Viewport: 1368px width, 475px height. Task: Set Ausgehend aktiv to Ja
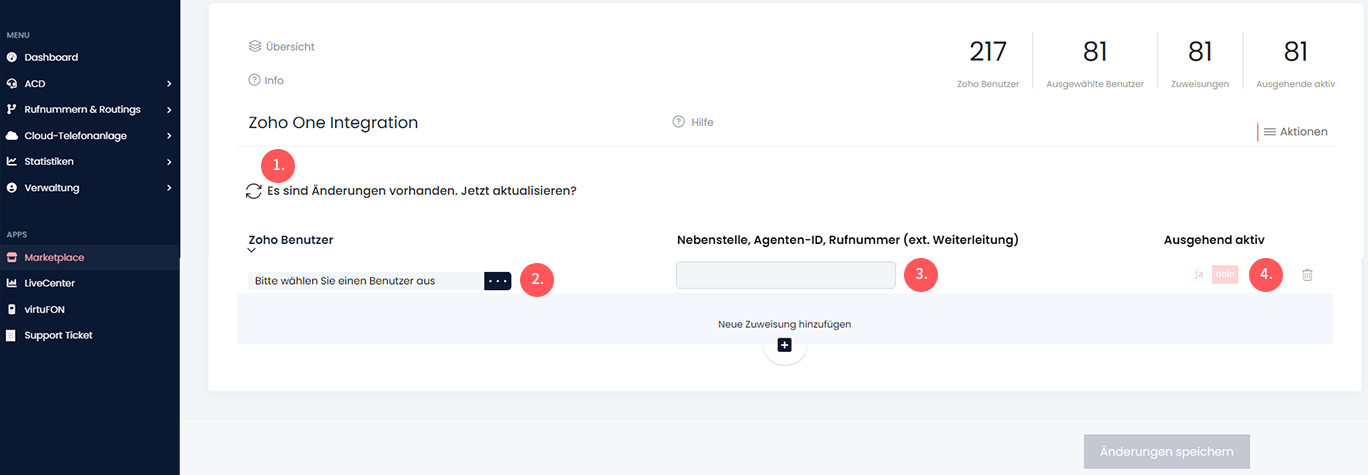coord(1198,274)
